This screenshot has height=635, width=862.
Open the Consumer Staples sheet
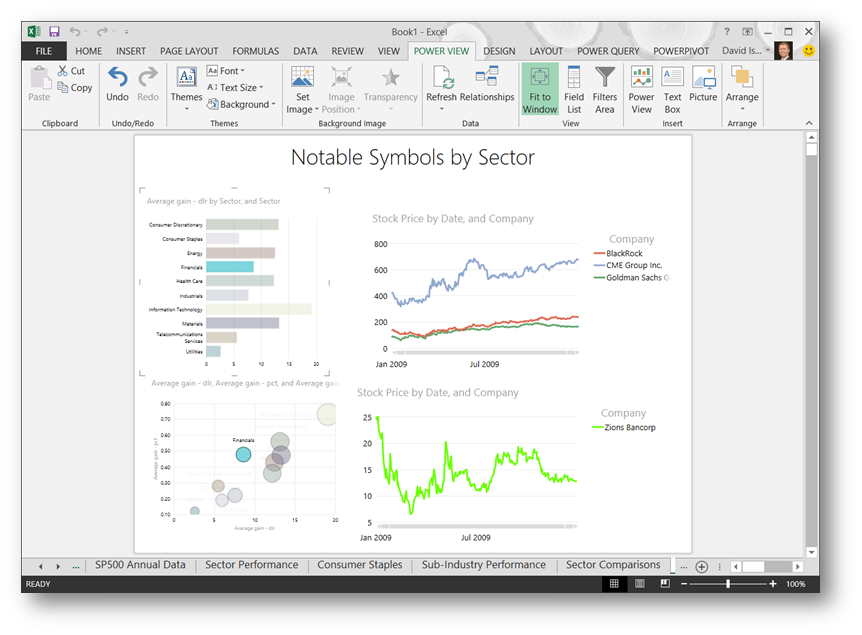tap(360, 565)
